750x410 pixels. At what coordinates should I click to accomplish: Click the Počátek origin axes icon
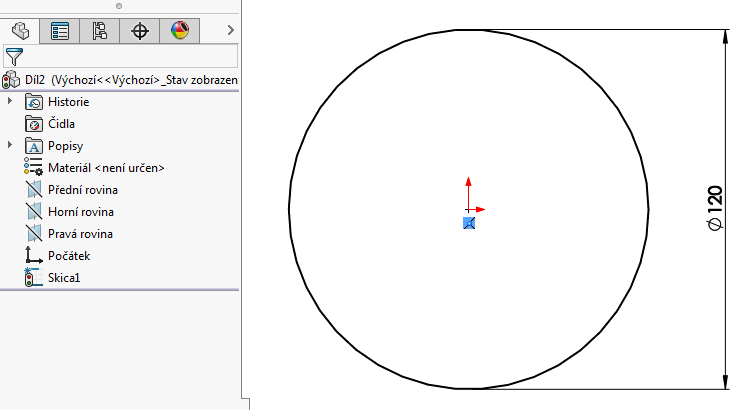(x=34, y=255)
